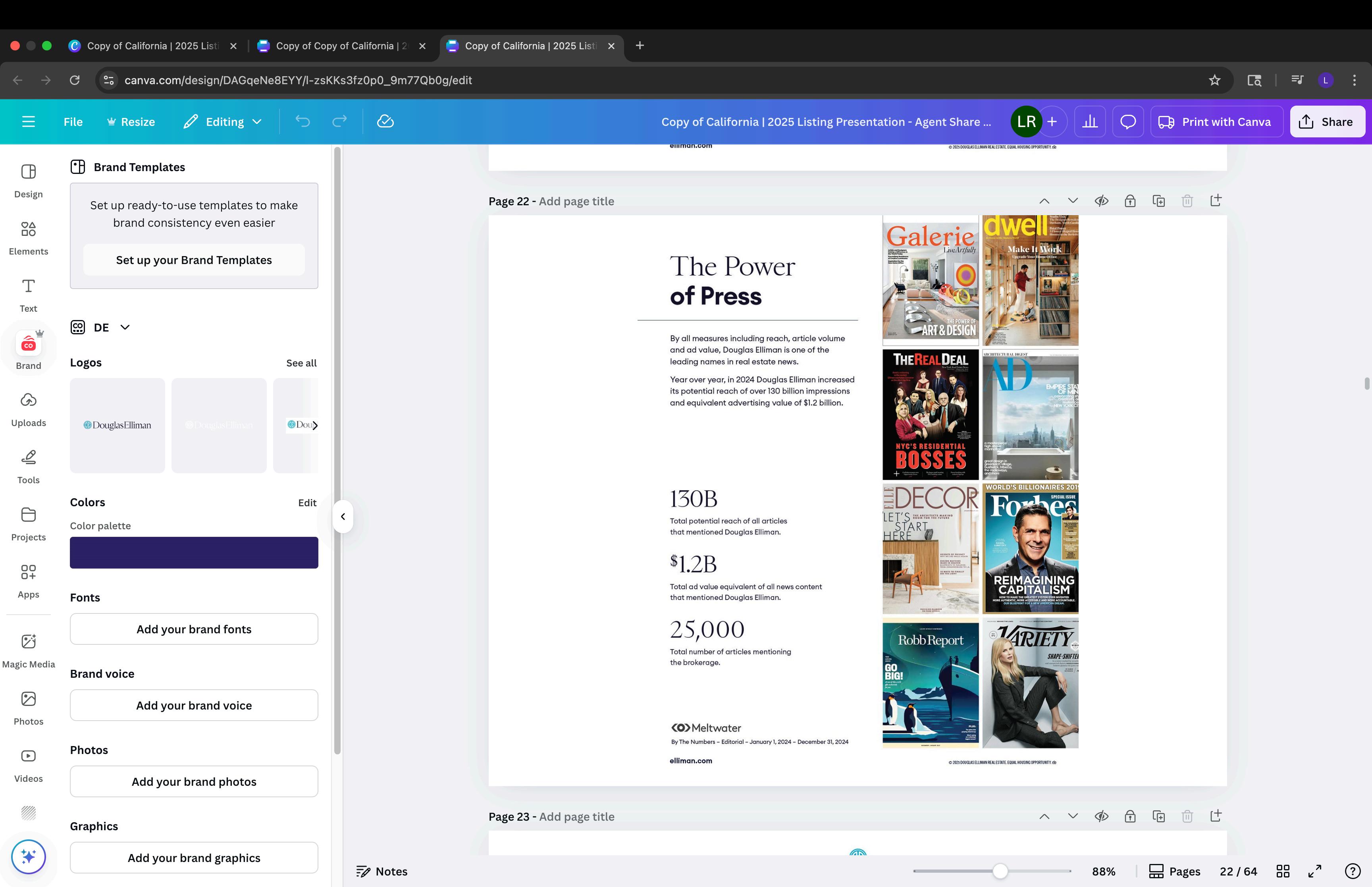The width and height of the screenshot is (1372, 887).
Task: Open the Uploads sidebar panel
Action: [28, 409]
